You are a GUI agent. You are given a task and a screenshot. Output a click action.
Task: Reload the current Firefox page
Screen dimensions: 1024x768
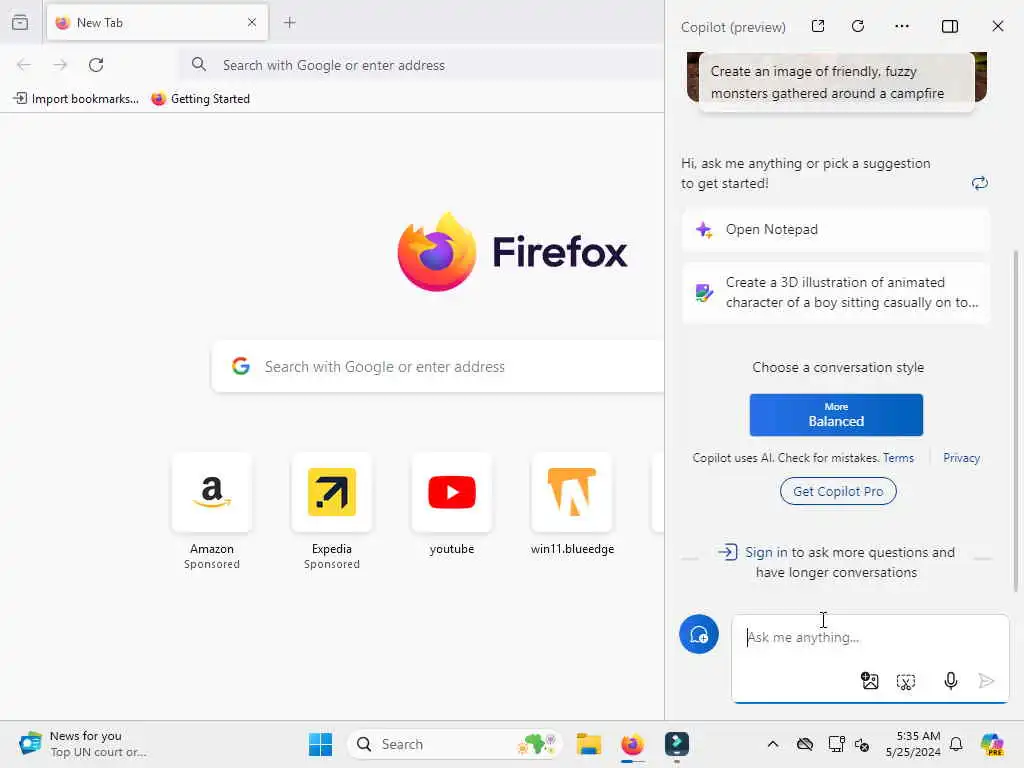(x=96, y=65)
